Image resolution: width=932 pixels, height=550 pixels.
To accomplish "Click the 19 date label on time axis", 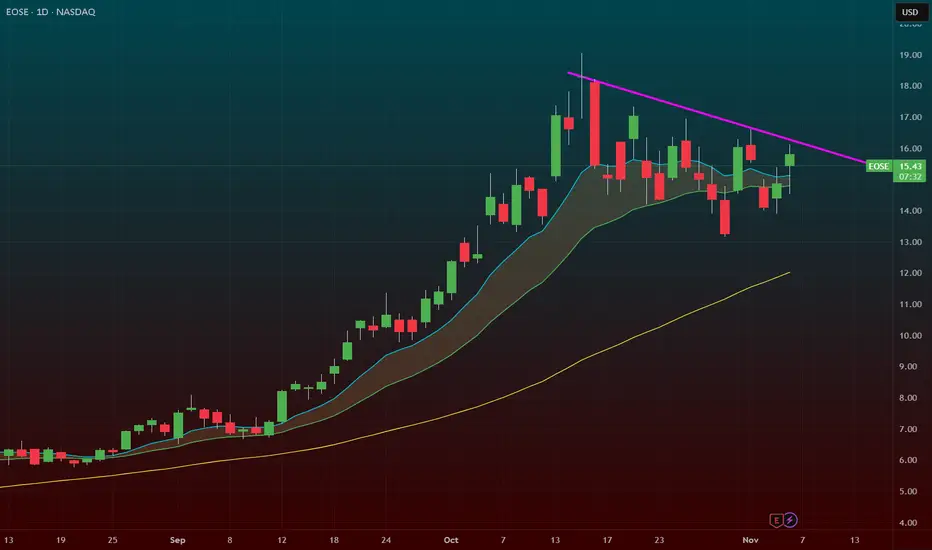I will point(61,540).
